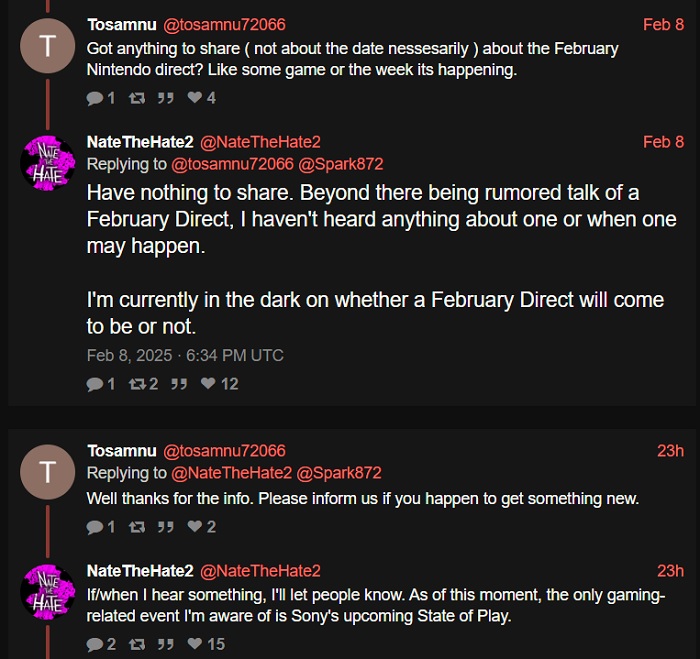Retweet Tosamnu's February Nintendo Direct question
700x659 pixels.
pyautogui.click(x=136, y=98)
